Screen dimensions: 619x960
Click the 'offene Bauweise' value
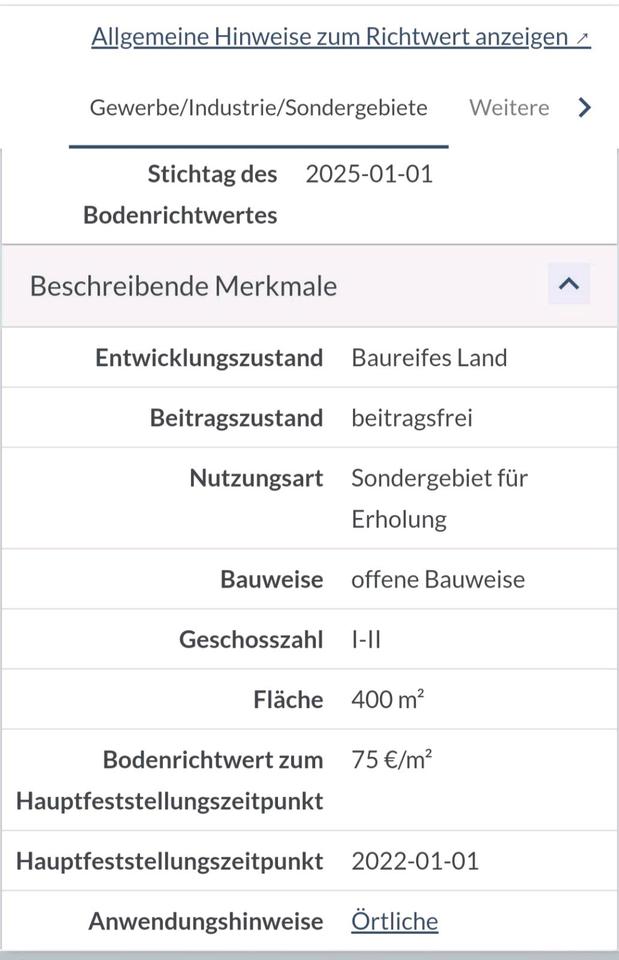[437, 580]
